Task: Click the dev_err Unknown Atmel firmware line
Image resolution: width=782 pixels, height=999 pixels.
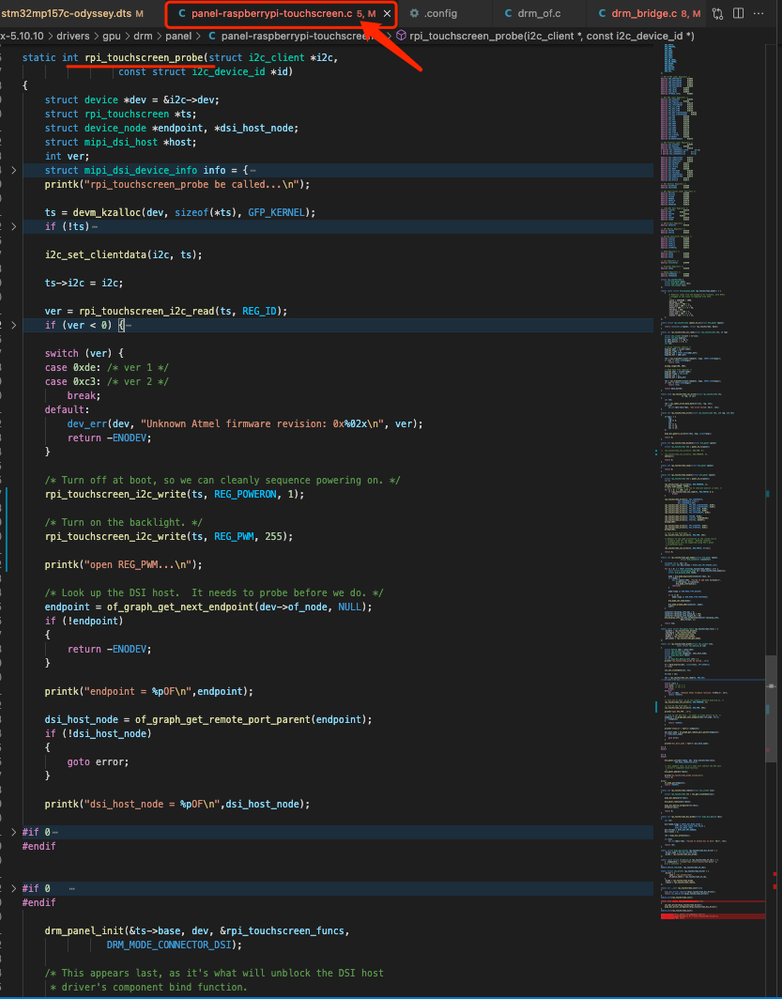Action: click(x=245, y=424)
